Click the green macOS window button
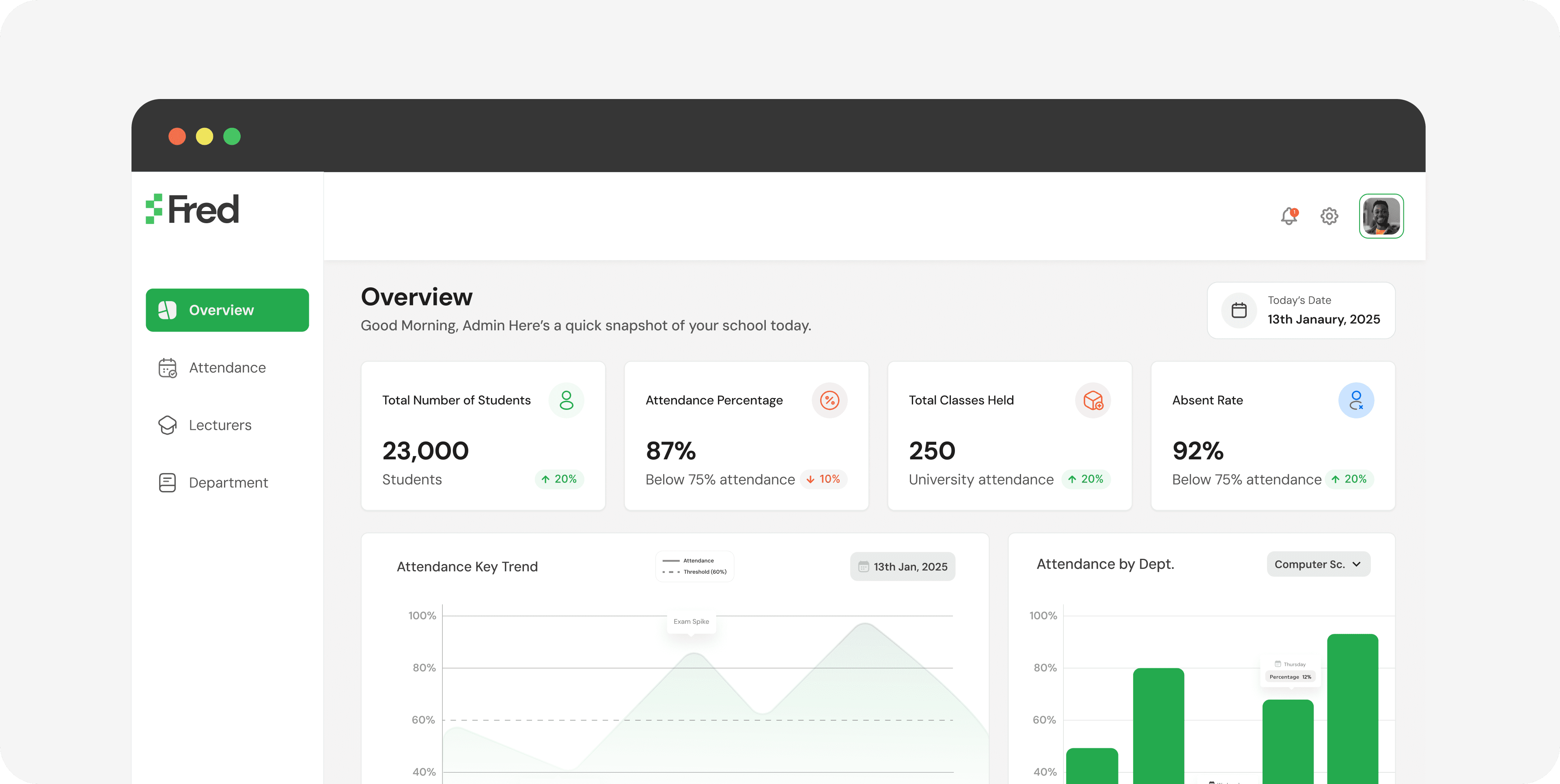Image resolution: width=1560 pixels, height=784 pixels. pyautogui.click(x=232, y=136)
